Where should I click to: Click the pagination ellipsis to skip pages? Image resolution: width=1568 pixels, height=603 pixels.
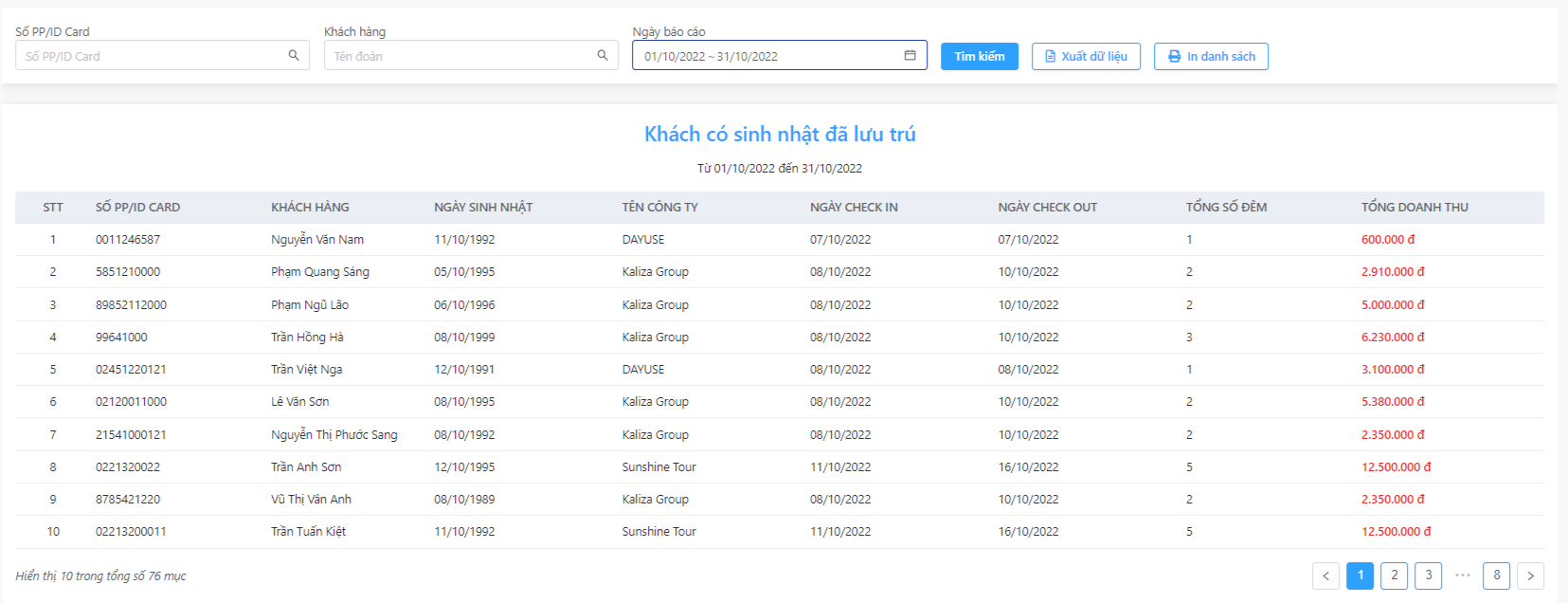pos(1463,576)
